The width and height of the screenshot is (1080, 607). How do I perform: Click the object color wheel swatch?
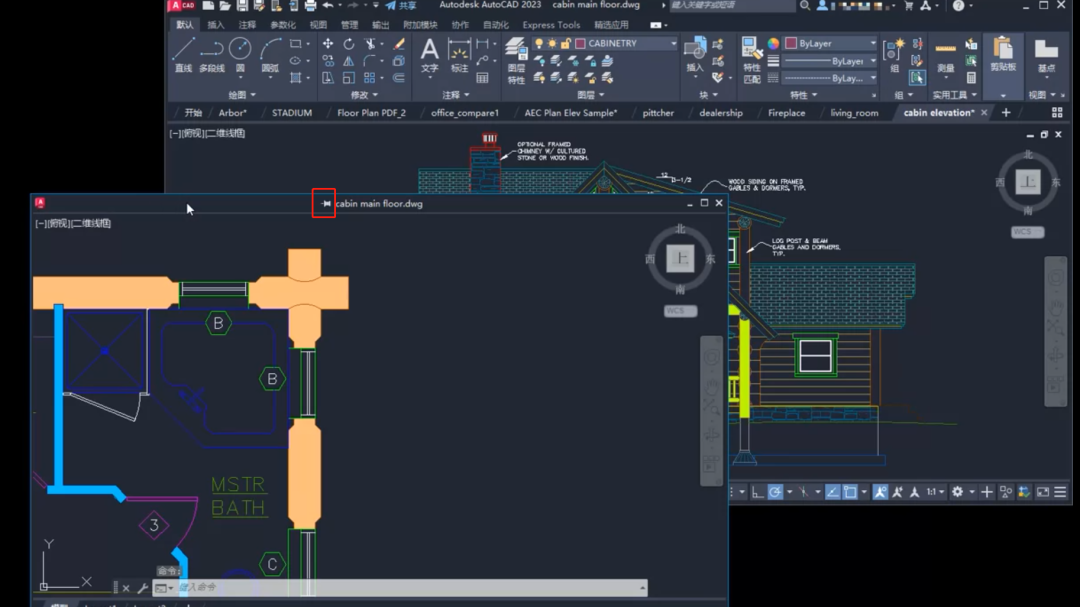(773, 44)
